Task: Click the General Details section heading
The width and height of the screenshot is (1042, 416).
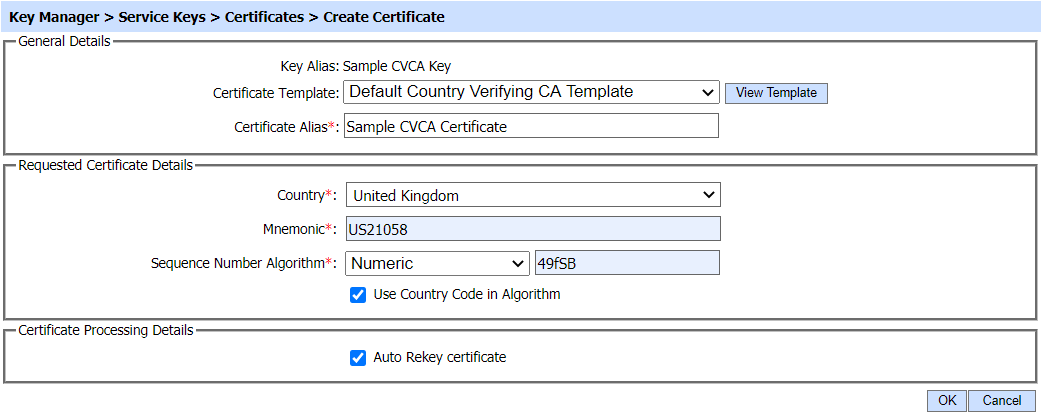Action: (x=65, y=41)
